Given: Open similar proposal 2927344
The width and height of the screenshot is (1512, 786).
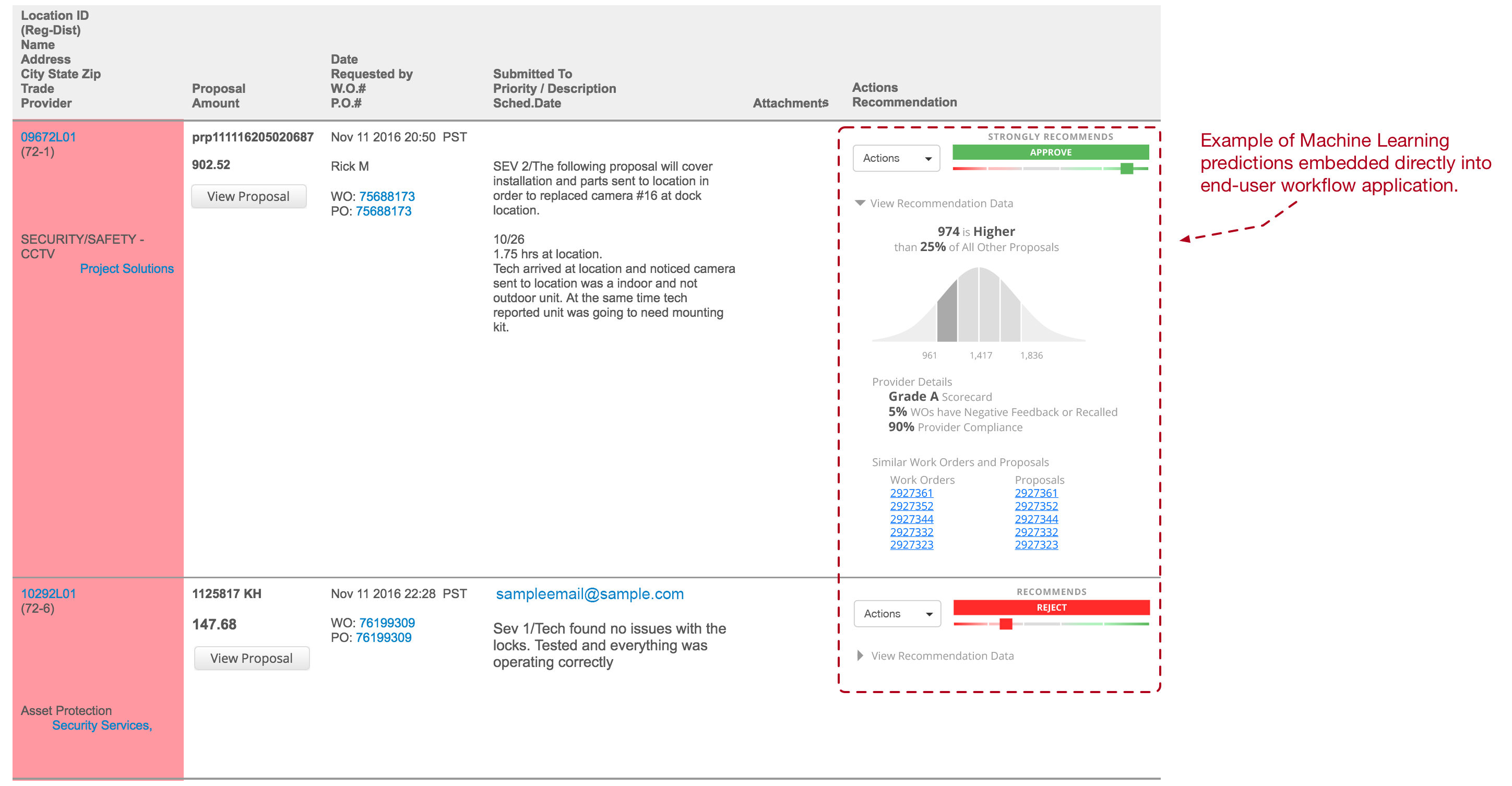Looking at the screenshot, I should [1036, 519].
